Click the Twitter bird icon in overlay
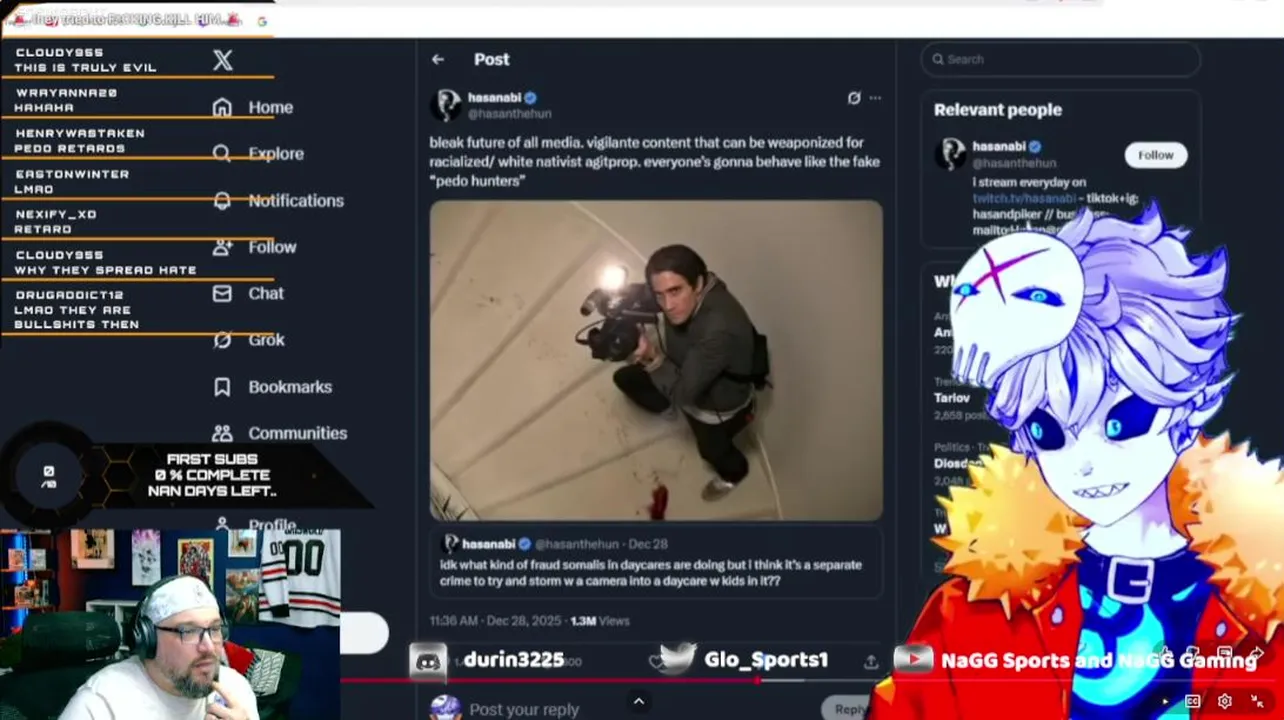Screen dimensions: 1284x720 (678, 658)
